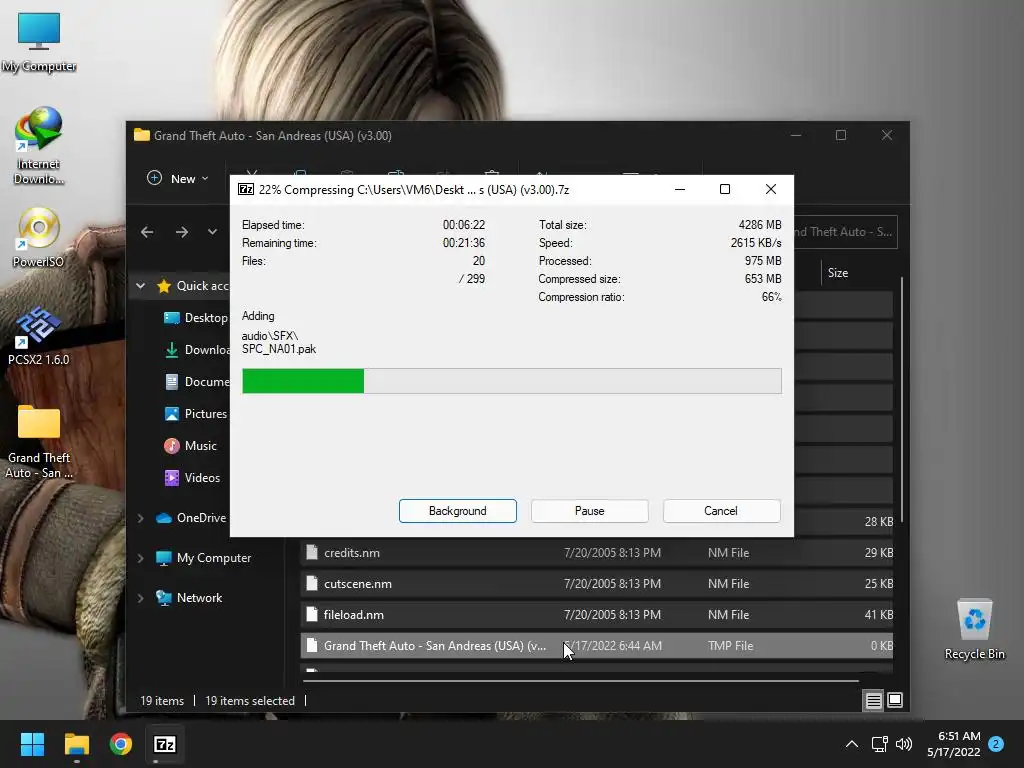
Task: Switch to details view layout
Action: click(873, 701)
